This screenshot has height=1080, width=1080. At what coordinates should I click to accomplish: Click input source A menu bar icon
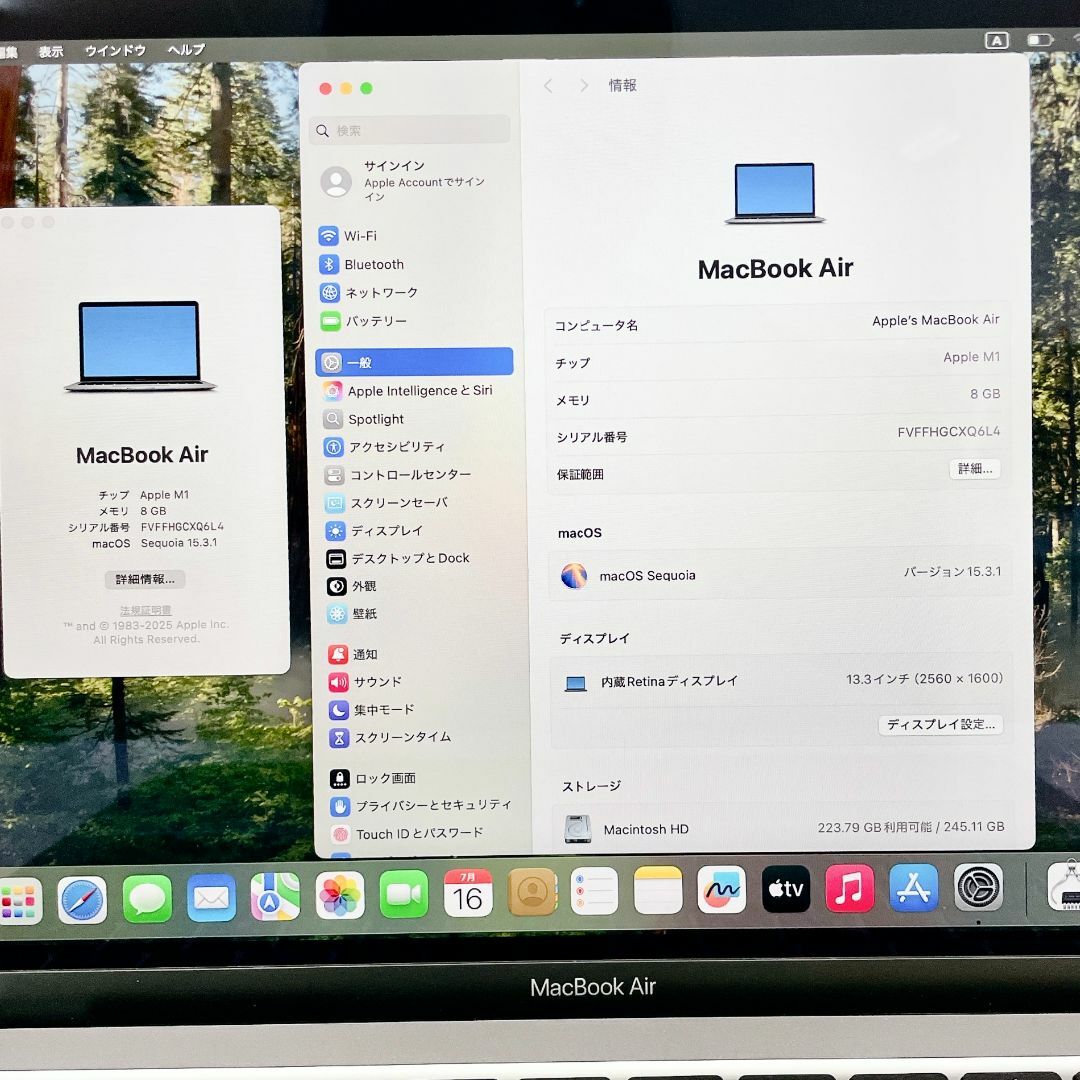997,41
